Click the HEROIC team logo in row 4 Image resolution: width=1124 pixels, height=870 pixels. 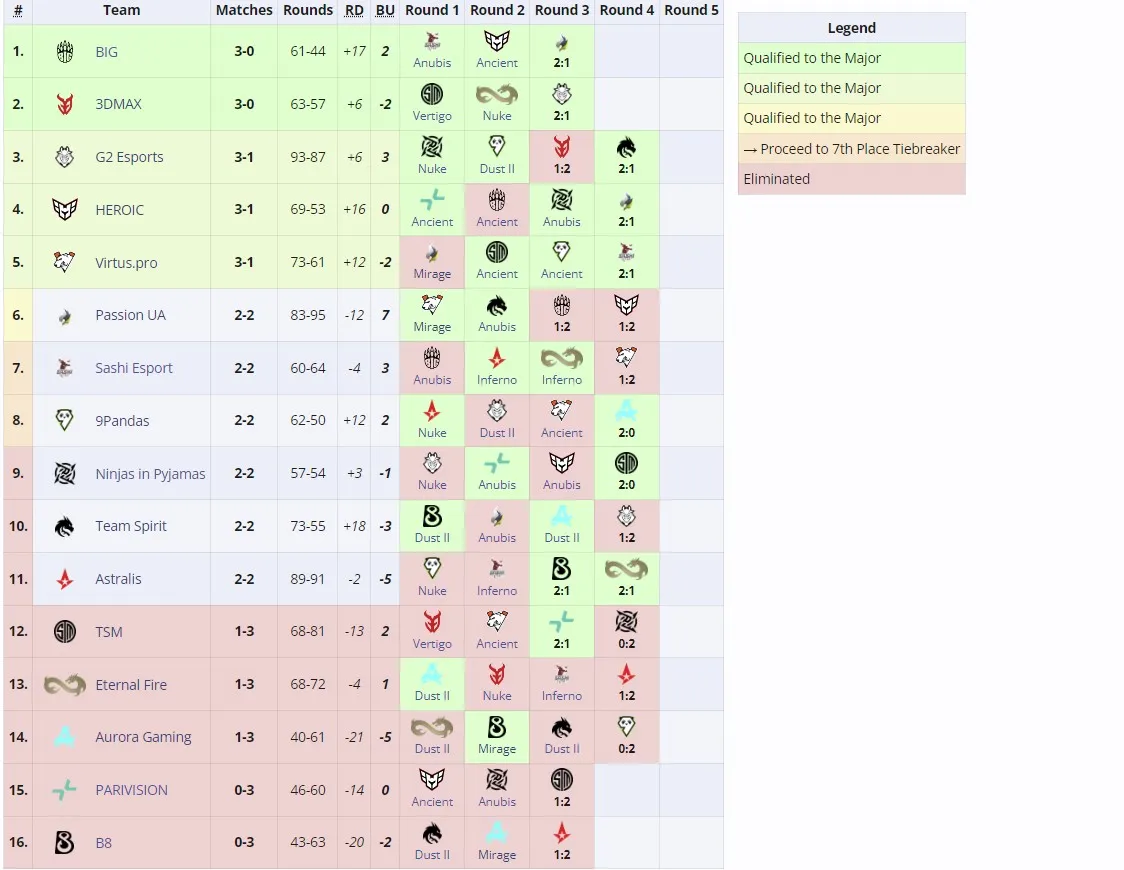[65, 209]
